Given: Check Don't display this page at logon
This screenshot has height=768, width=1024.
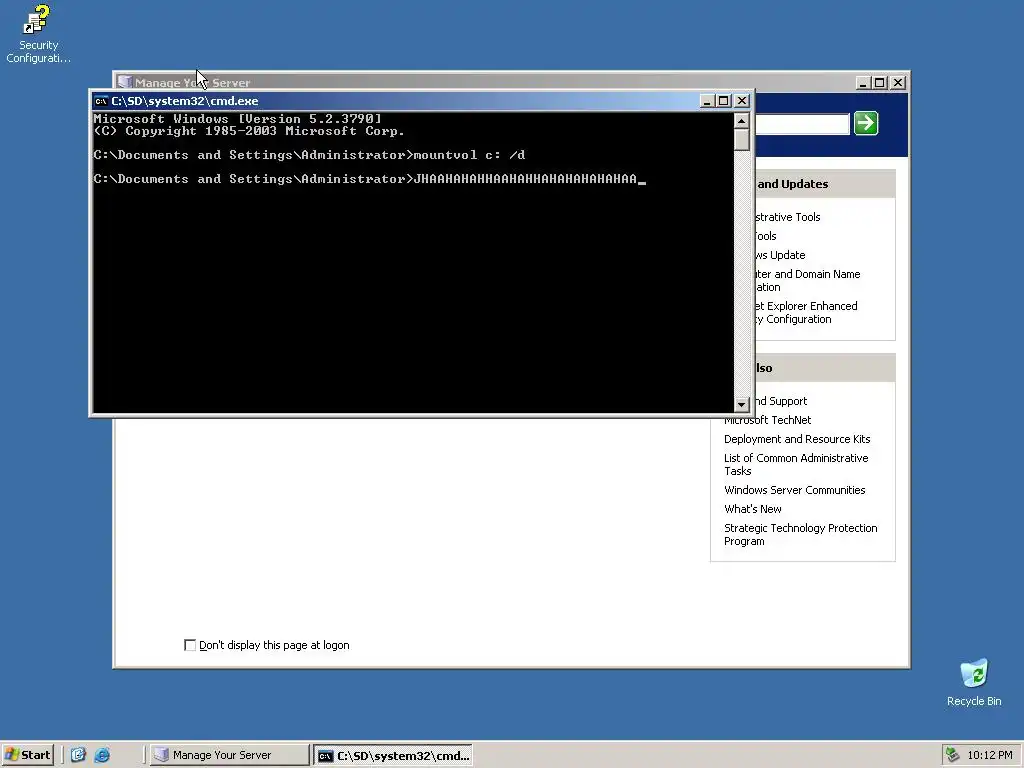Looking at the screenshot, I should tap(190, 645).
